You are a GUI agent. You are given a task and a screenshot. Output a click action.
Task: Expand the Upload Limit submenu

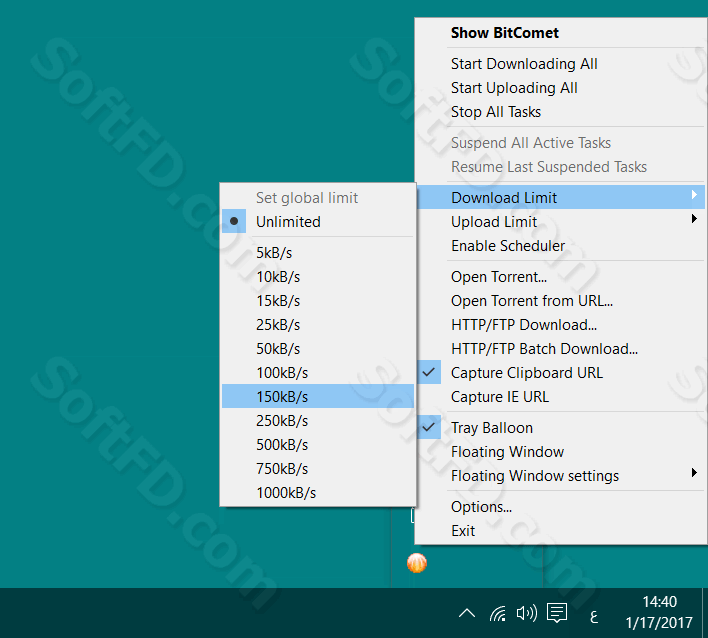560,222
